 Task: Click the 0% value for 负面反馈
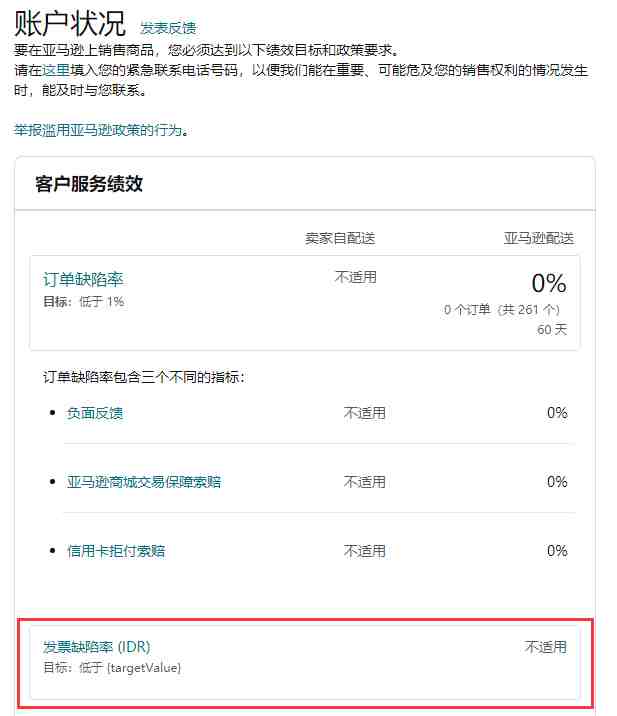pyautogui.click(x=557, y=413)
